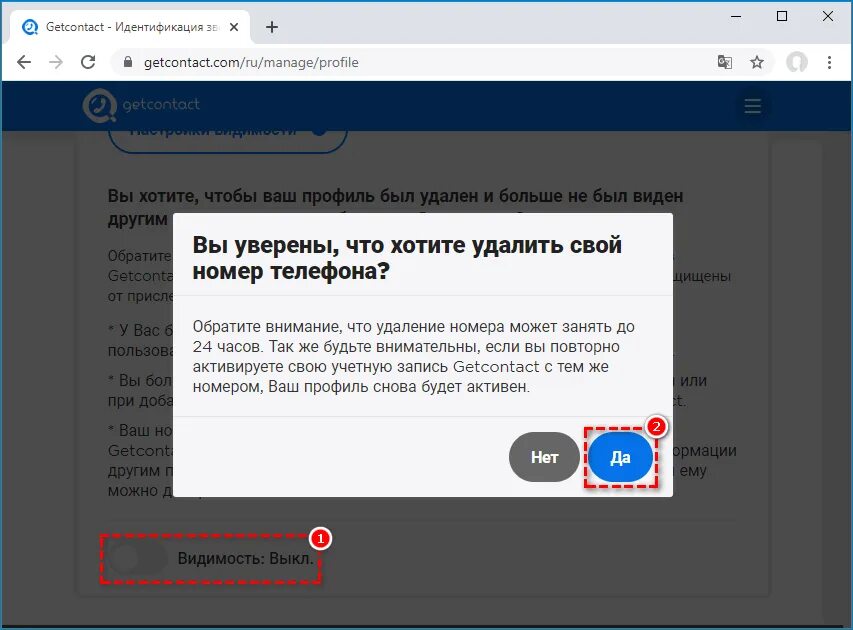853x630 pixels.
Task: Bookmark this page with the star icon
Action: pyautogui.click(x=757, y=63)
